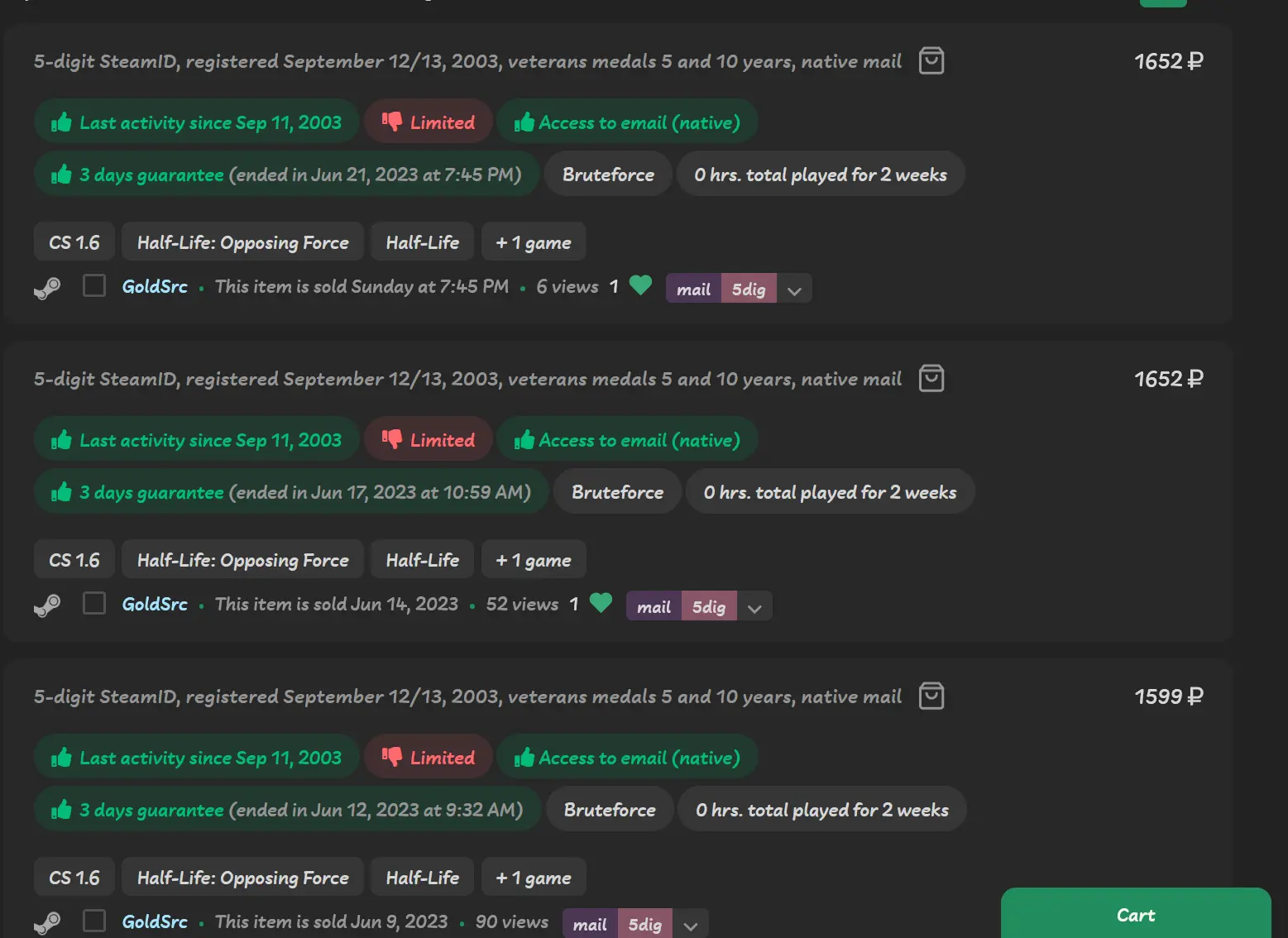Open first listing title priced 1652 ₽ (Jun 21 guarantee)

coord(467,62)
